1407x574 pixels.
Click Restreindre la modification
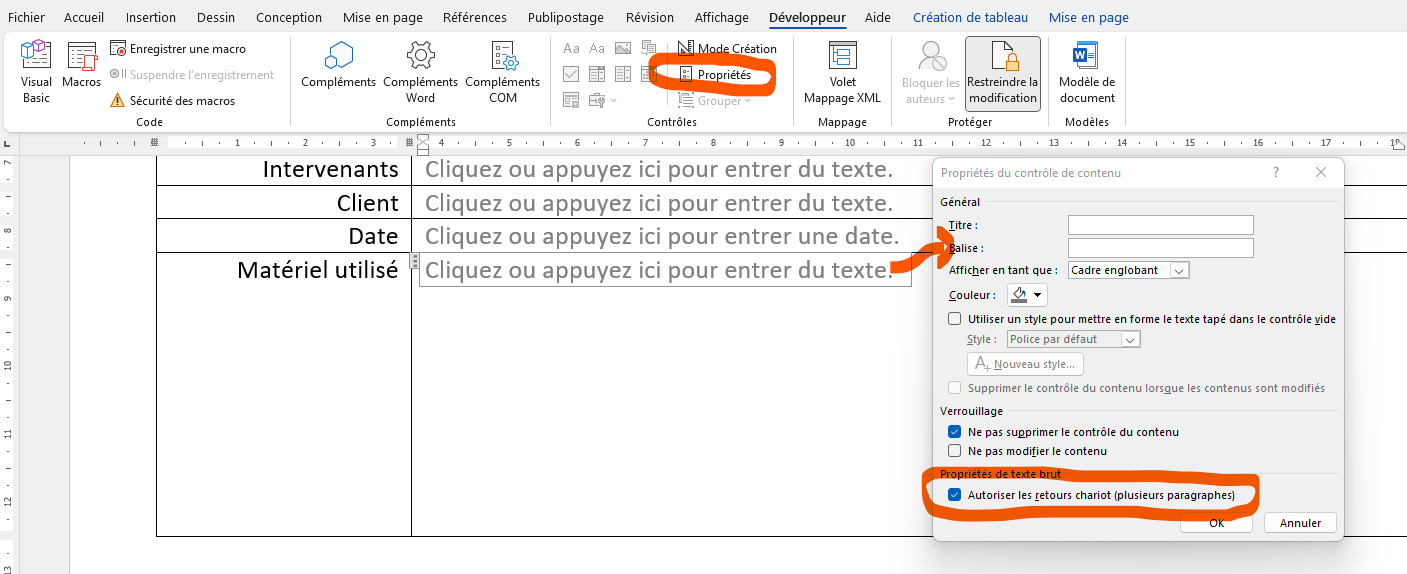click(x=1002, y=73)
